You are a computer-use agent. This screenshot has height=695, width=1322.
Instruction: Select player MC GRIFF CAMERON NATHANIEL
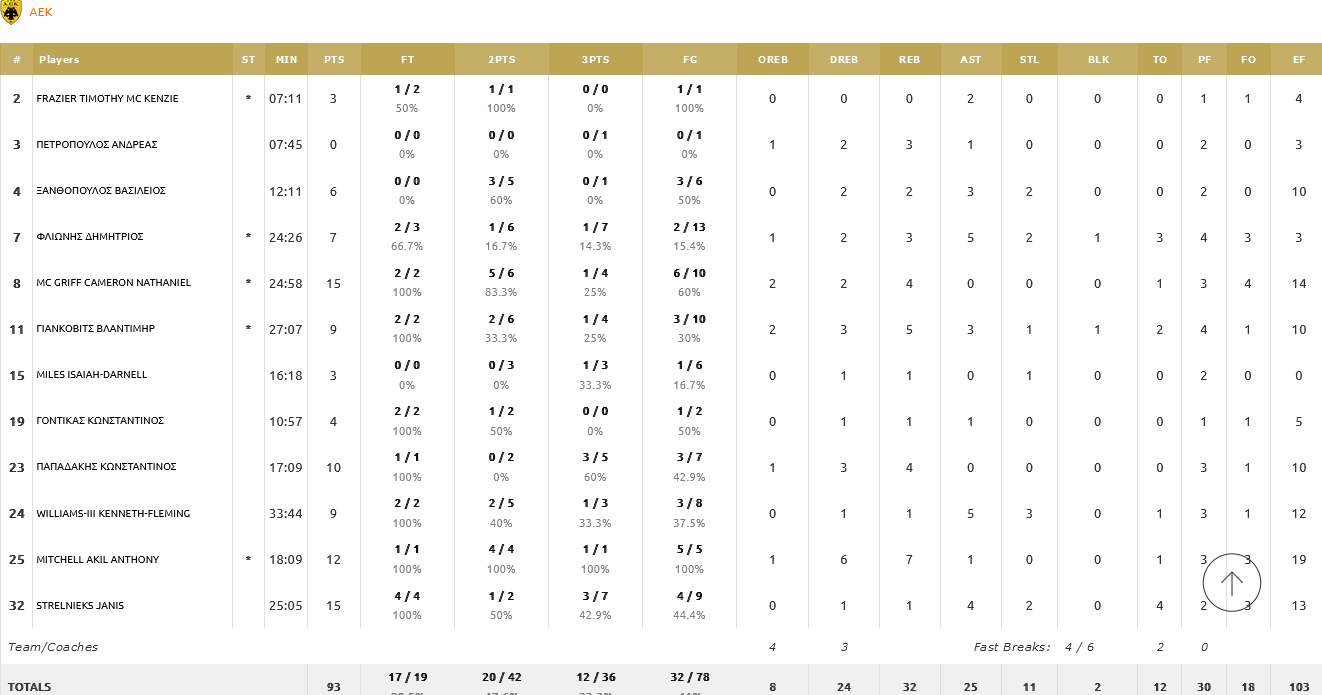(x=113, y=283)
